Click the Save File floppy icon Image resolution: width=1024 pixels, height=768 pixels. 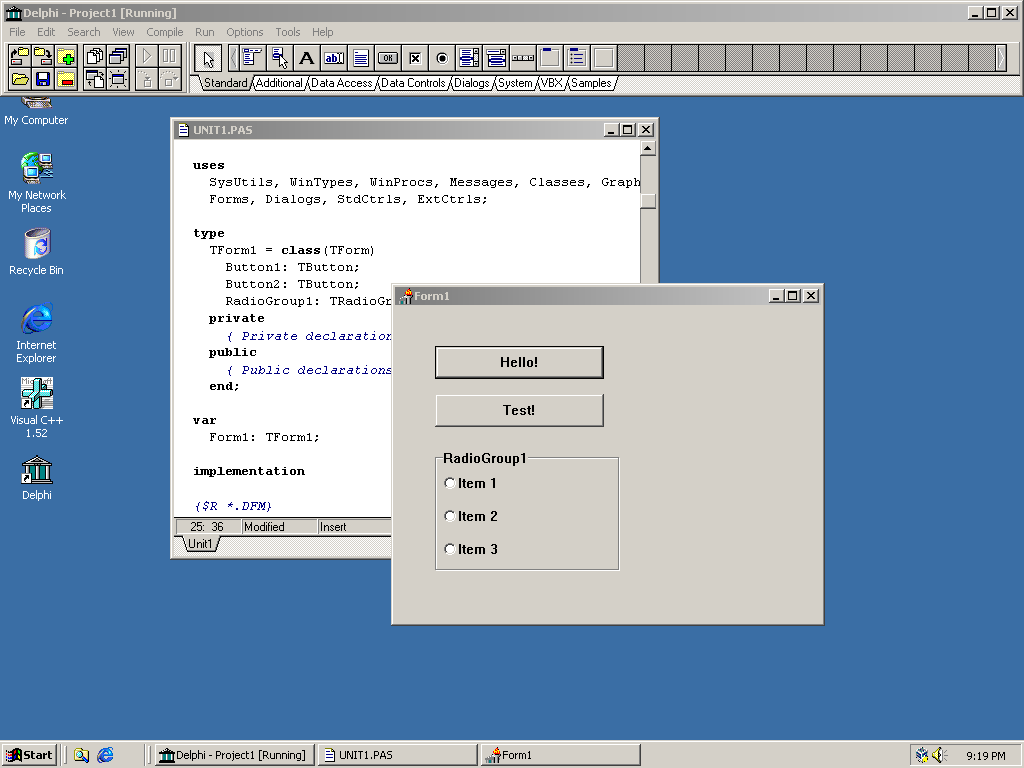[43, 80]
